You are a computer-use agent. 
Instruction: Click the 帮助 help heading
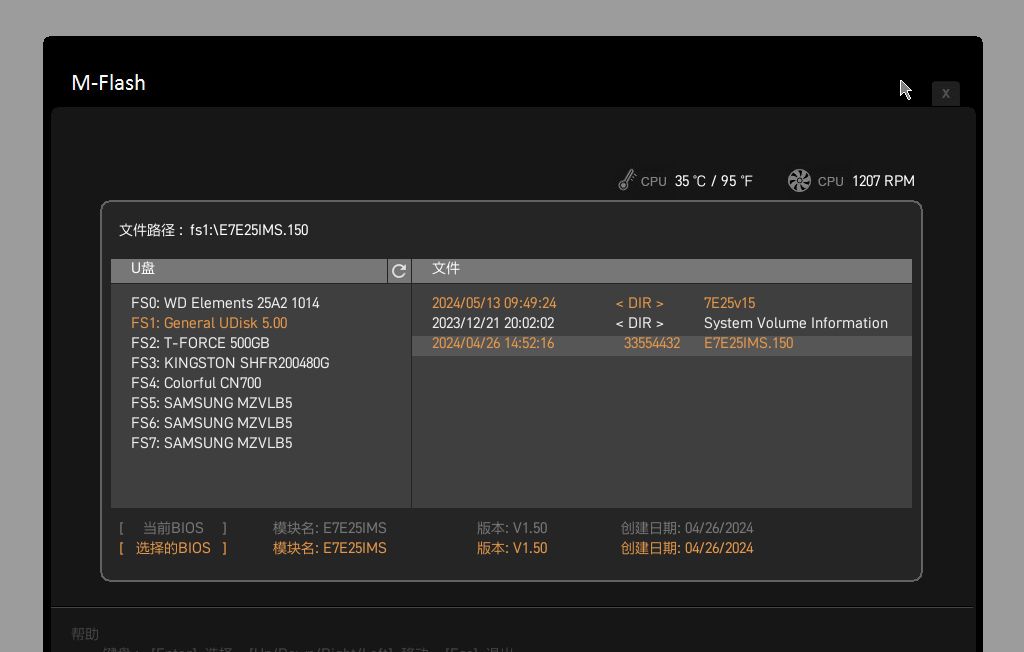pos(85,634)
